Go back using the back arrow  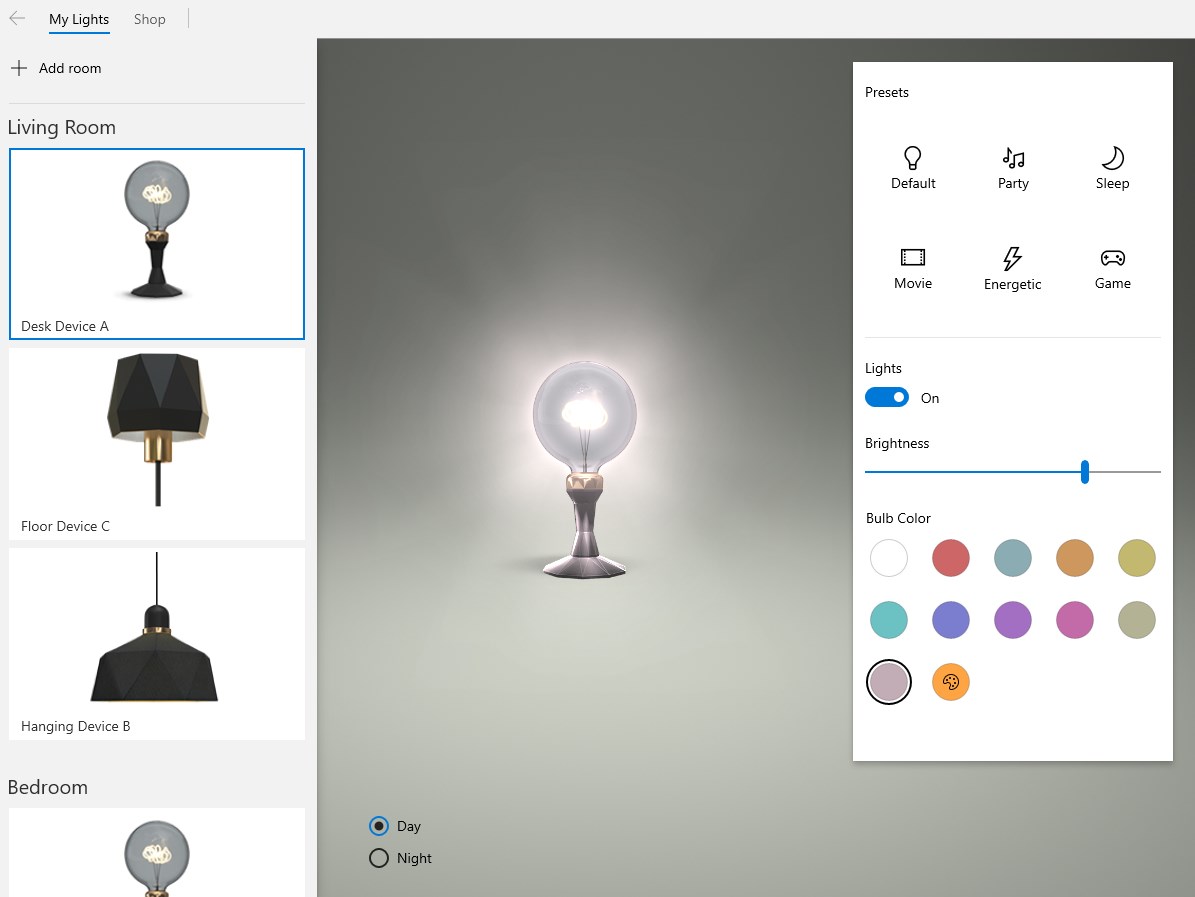point(17,19)
